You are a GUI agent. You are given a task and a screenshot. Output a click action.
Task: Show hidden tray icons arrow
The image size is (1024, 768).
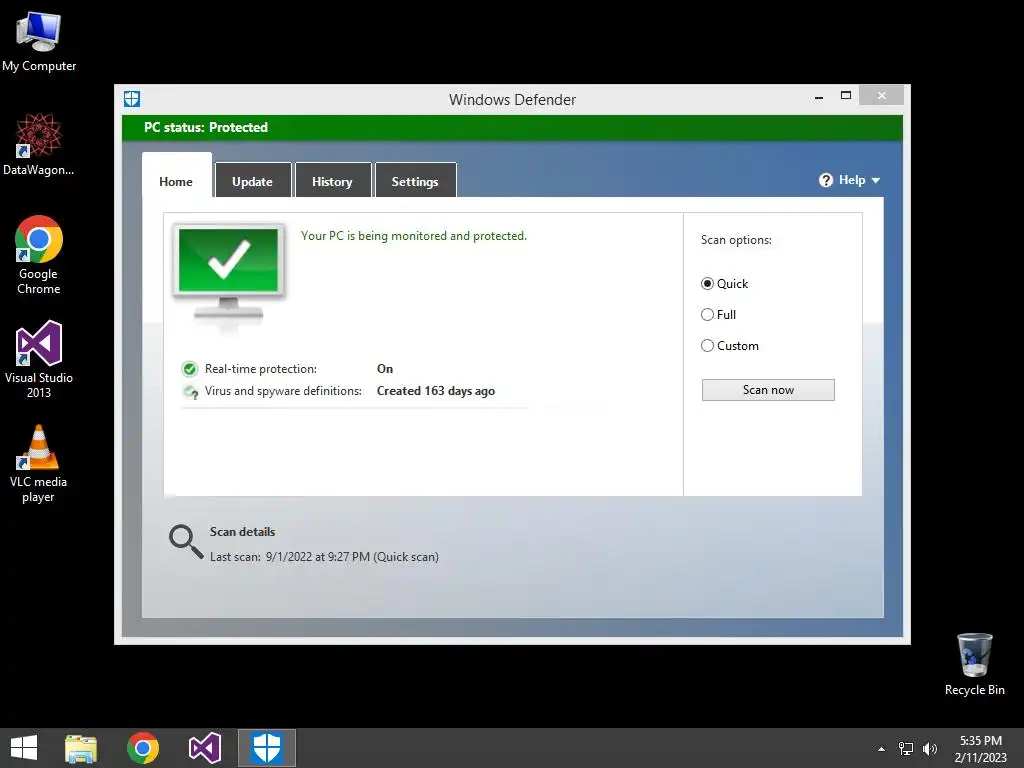click(882, 749)
